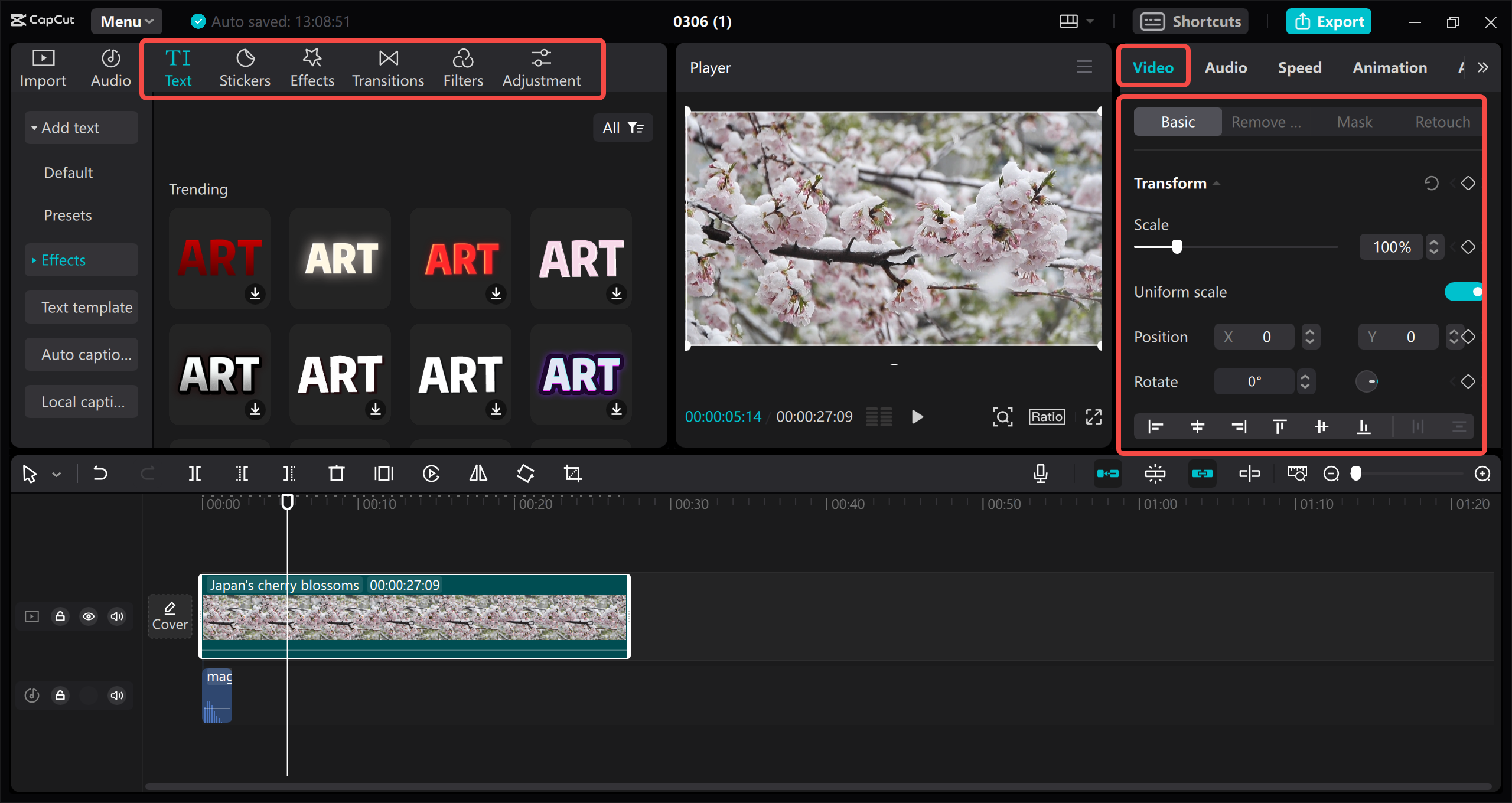Collapse the Transform section
The width and height of the screenshot is (1512, 803).
pos(1217,183)
